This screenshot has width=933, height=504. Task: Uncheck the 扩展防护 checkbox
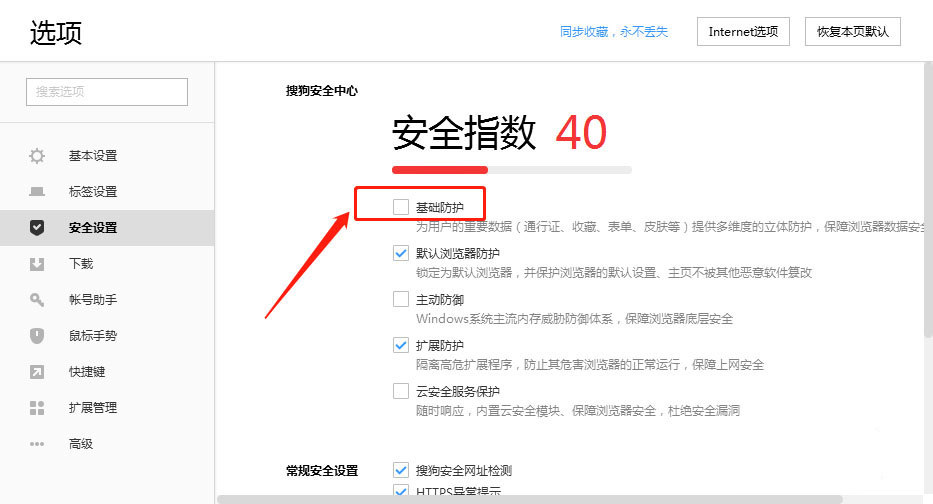point(401,345)
